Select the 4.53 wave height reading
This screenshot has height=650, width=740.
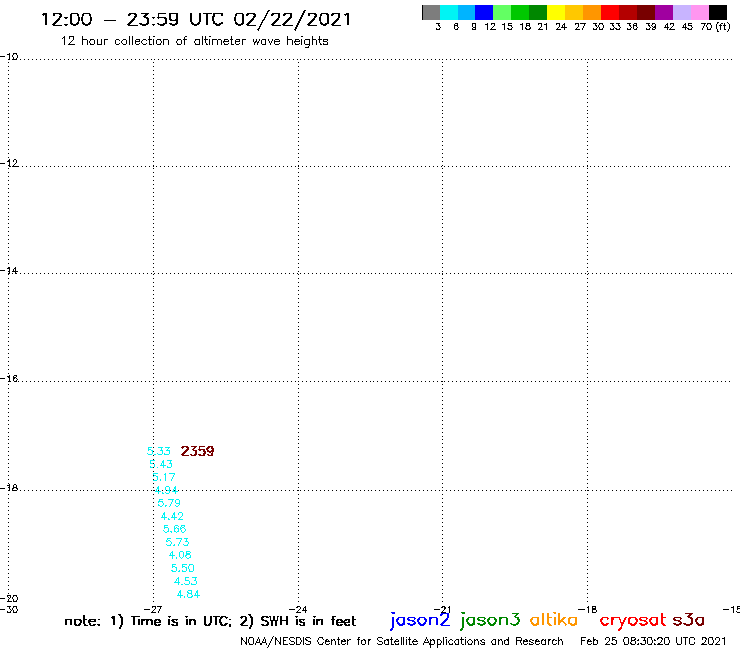(x=185, y=582)
